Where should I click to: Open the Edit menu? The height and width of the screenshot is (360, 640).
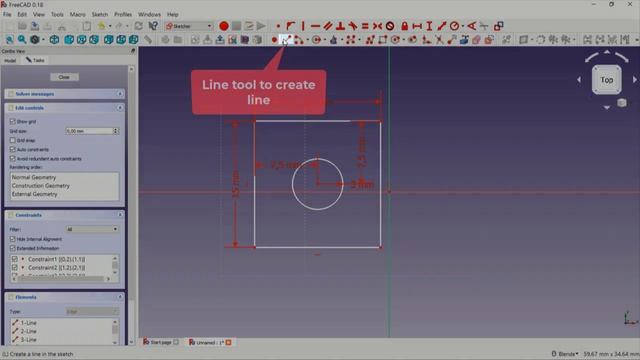22,14
